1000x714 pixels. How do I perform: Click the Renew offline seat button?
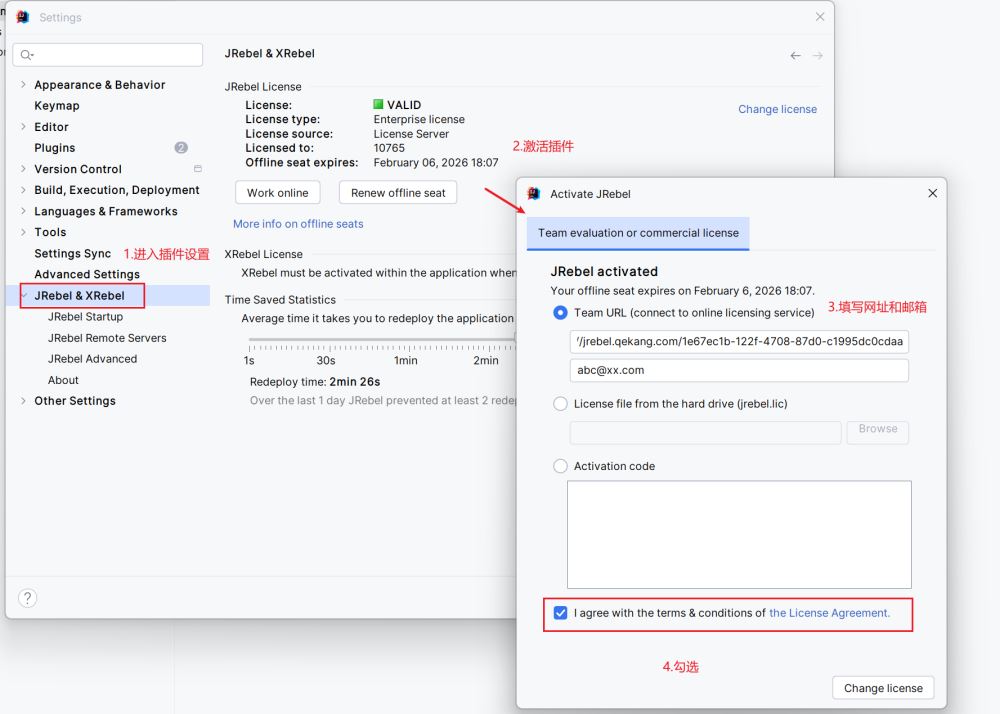point(398,193)
